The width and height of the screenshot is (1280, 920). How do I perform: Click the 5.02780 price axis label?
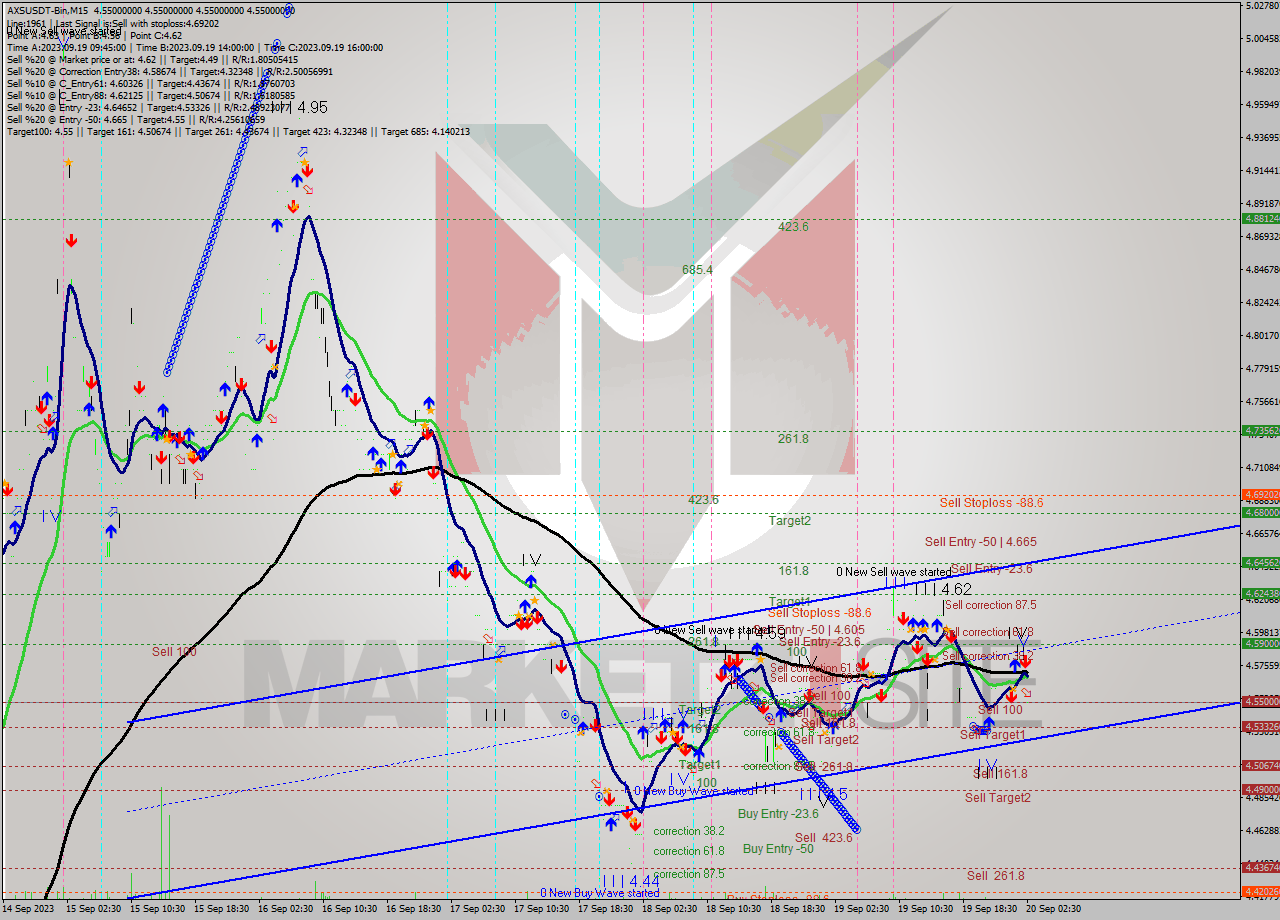1261,5
